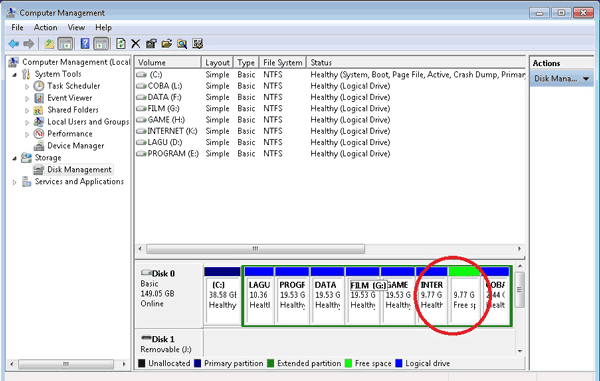Expand the Performance node

click(27, 134)
